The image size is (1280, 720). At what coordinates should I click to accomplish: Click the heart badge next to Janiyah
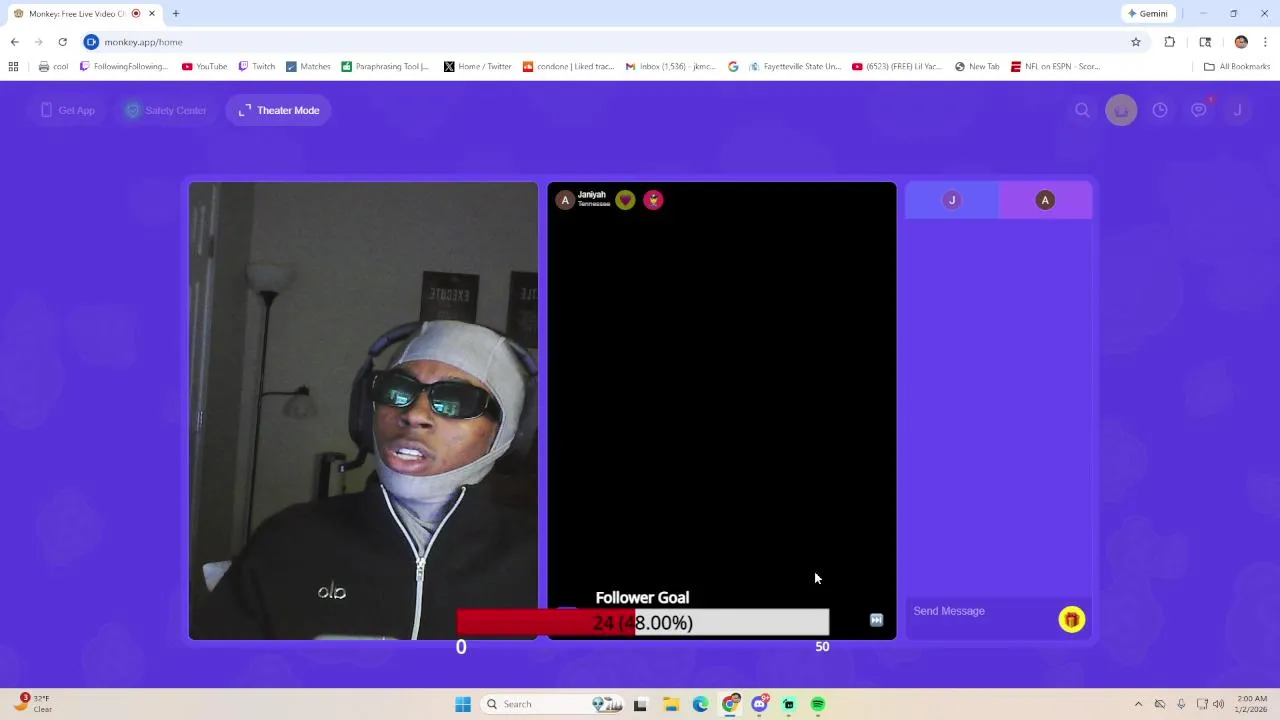click(625, 200)
